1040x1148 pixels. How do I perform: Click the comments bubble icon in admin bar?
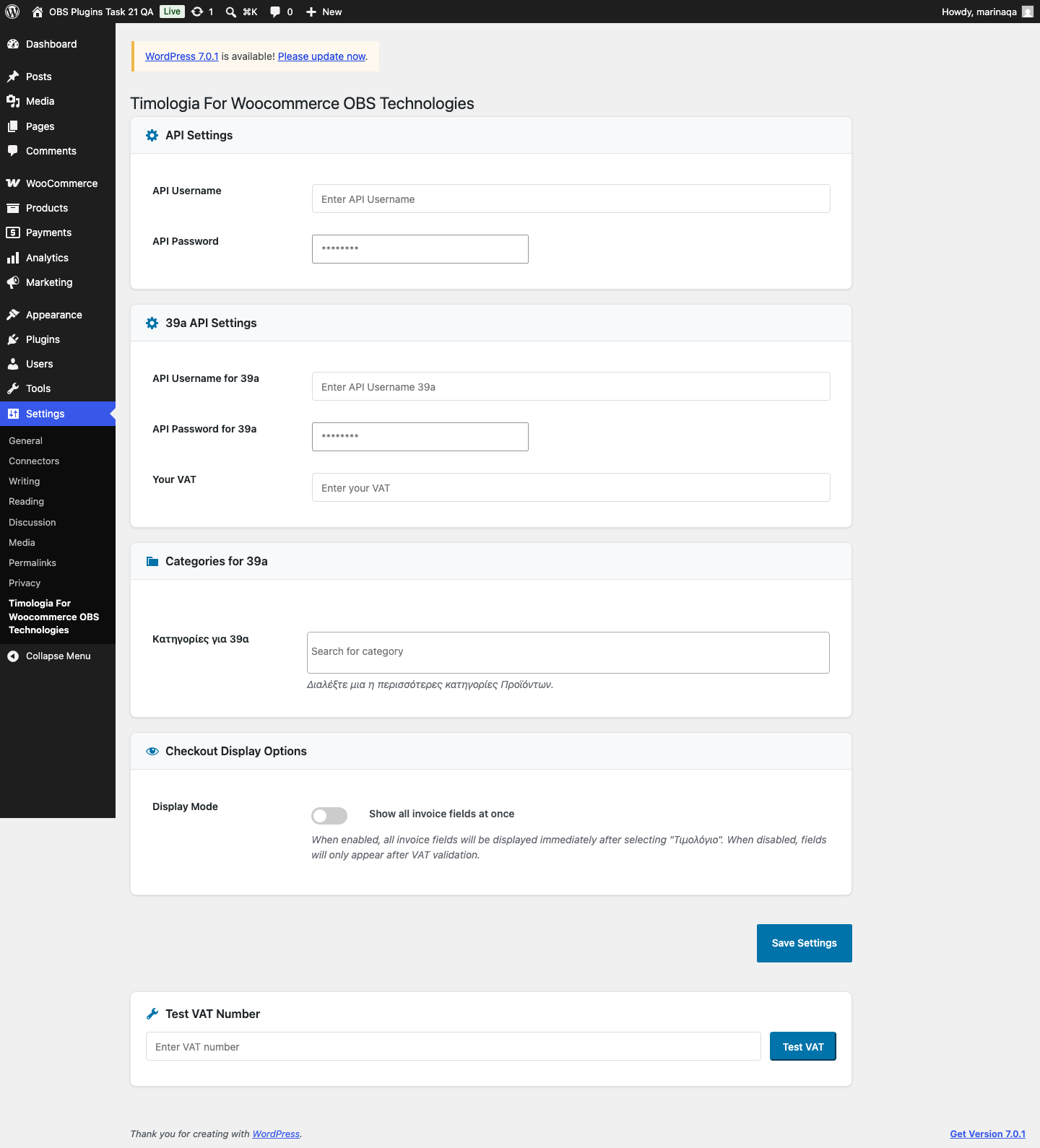pyautogui.click(x=275, y=12)
